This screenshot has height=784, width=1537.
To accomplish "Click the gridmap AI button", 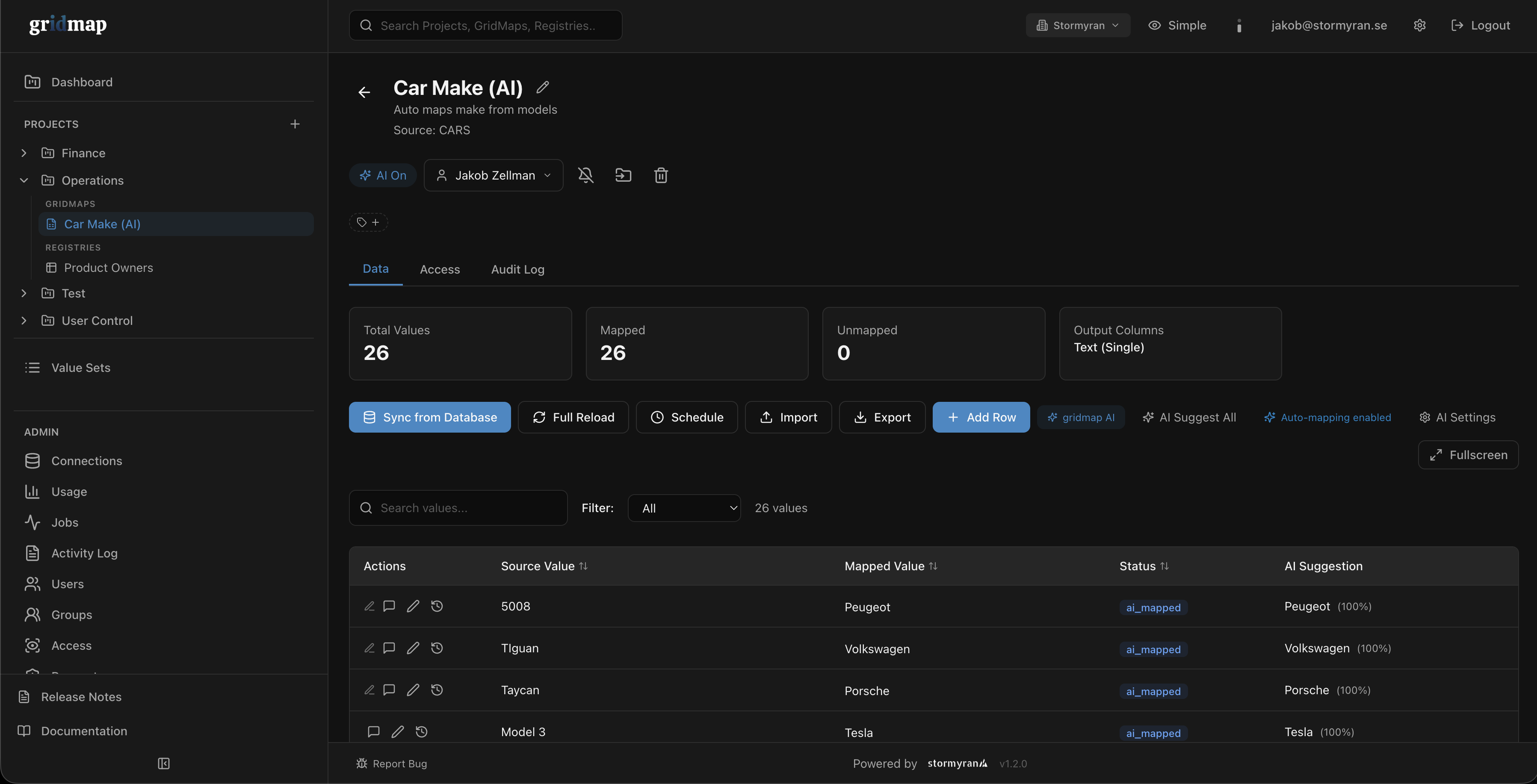I will (x=1081, y=417).
